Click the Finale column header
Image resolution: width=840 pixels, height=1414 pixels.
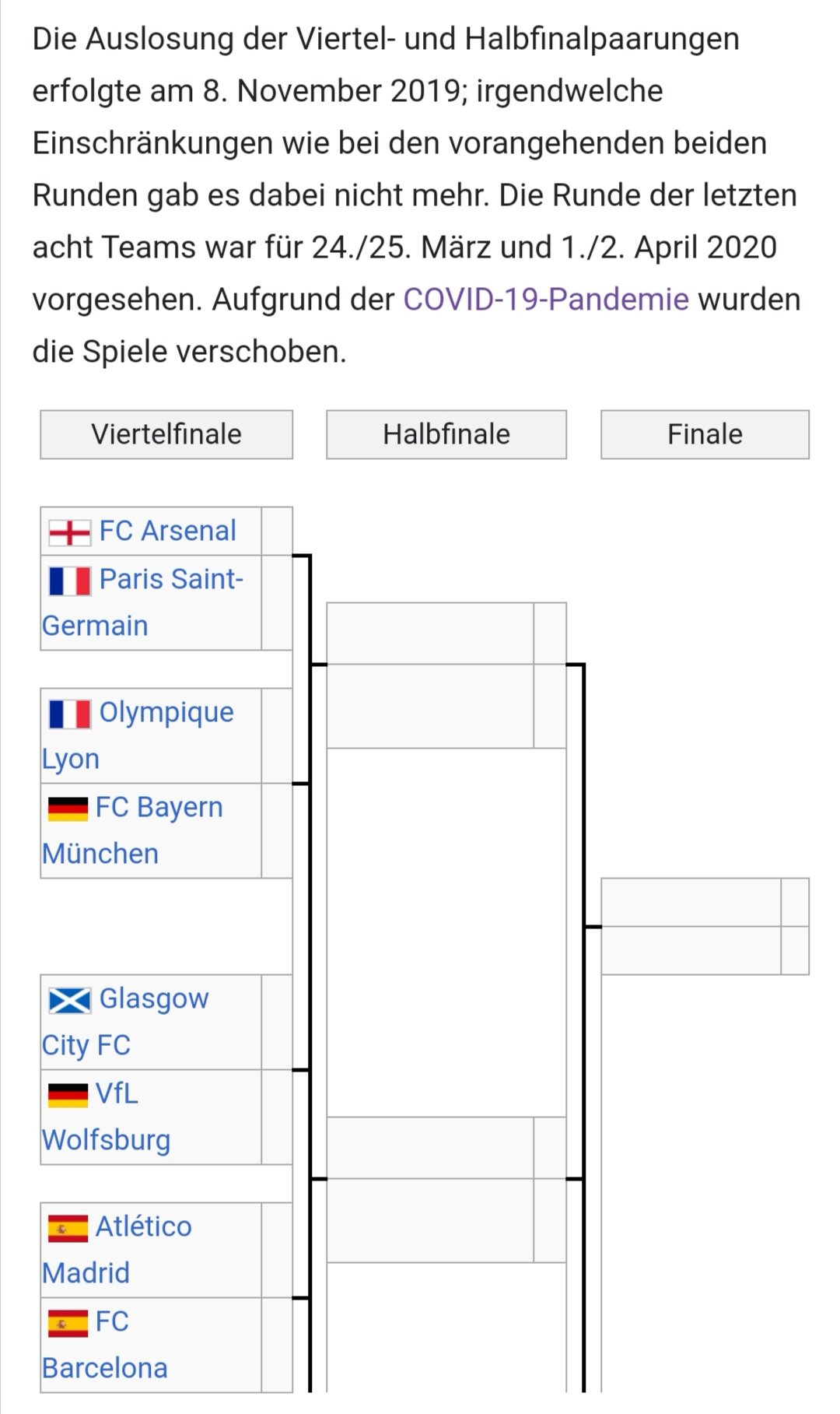pos(705,434)
